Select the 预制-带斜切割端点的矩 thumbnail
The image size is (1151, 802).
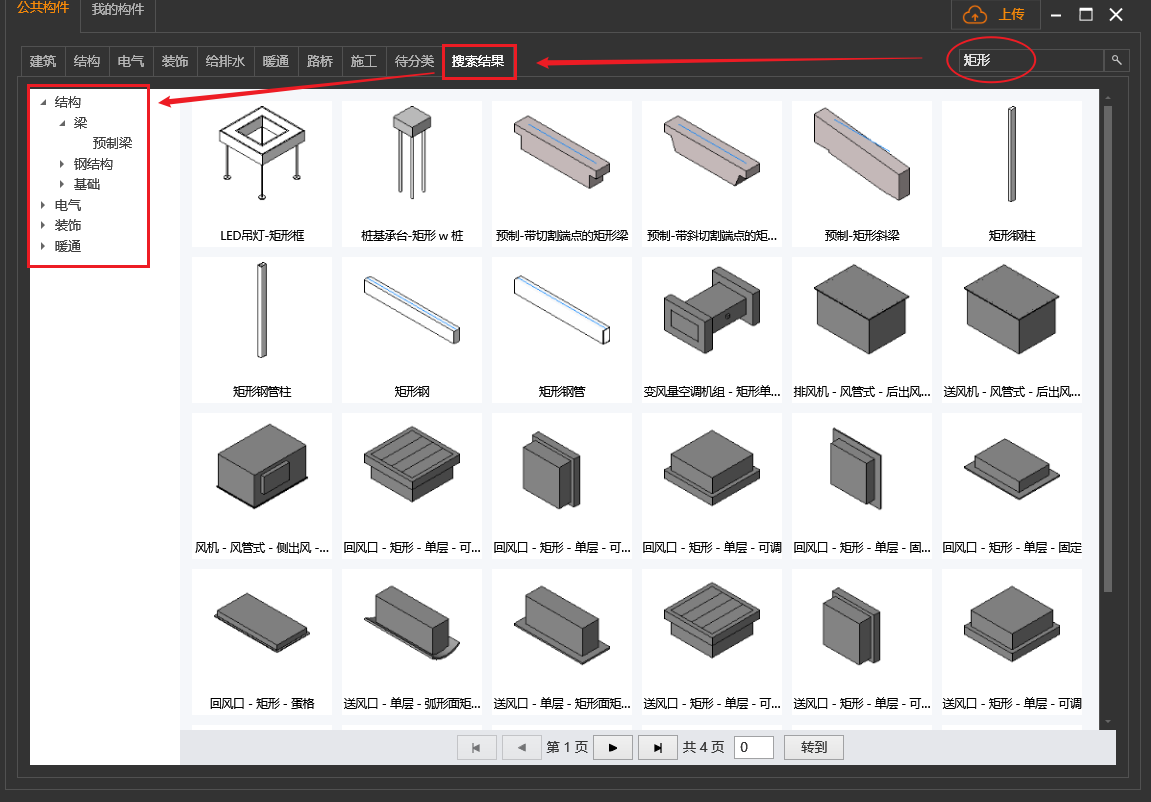point(711,173)
